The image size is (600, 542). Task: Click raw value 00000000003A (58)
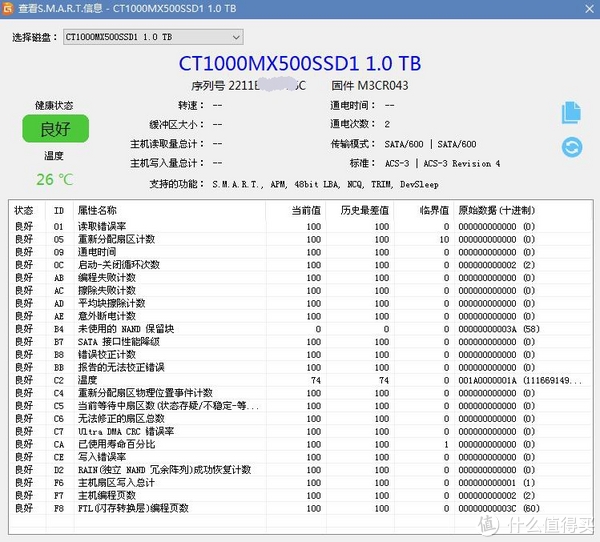click(x=499, y=329)
